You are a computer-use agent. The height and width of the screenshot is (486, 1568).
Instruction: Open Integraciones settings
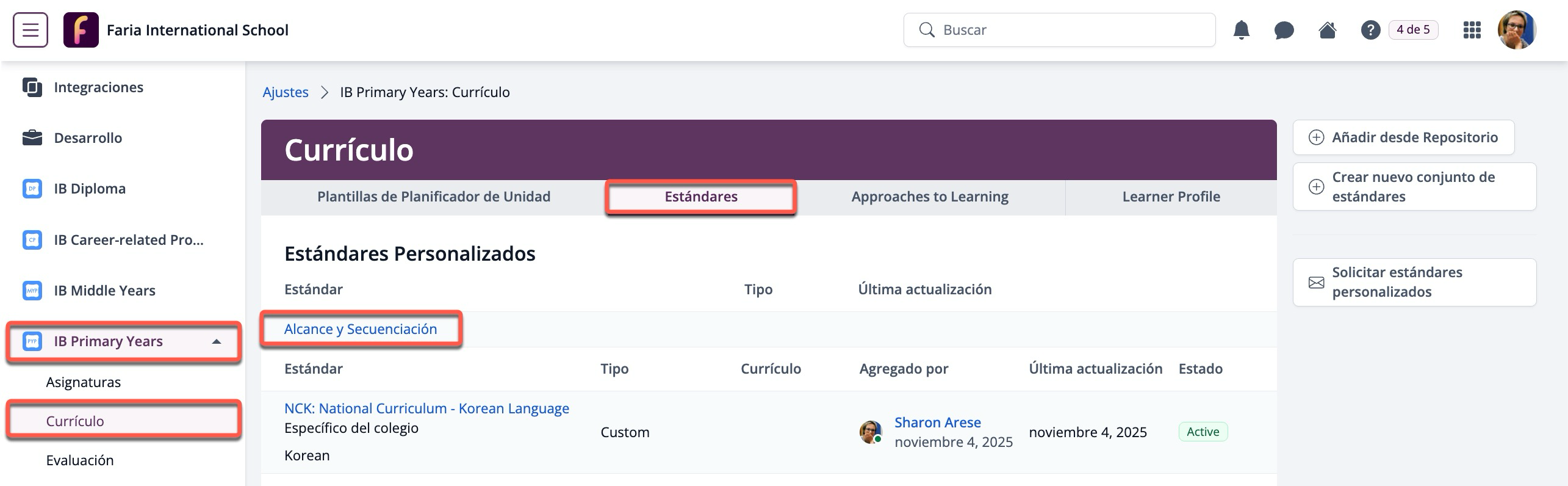pyautogui.click(x=98, y=87)
